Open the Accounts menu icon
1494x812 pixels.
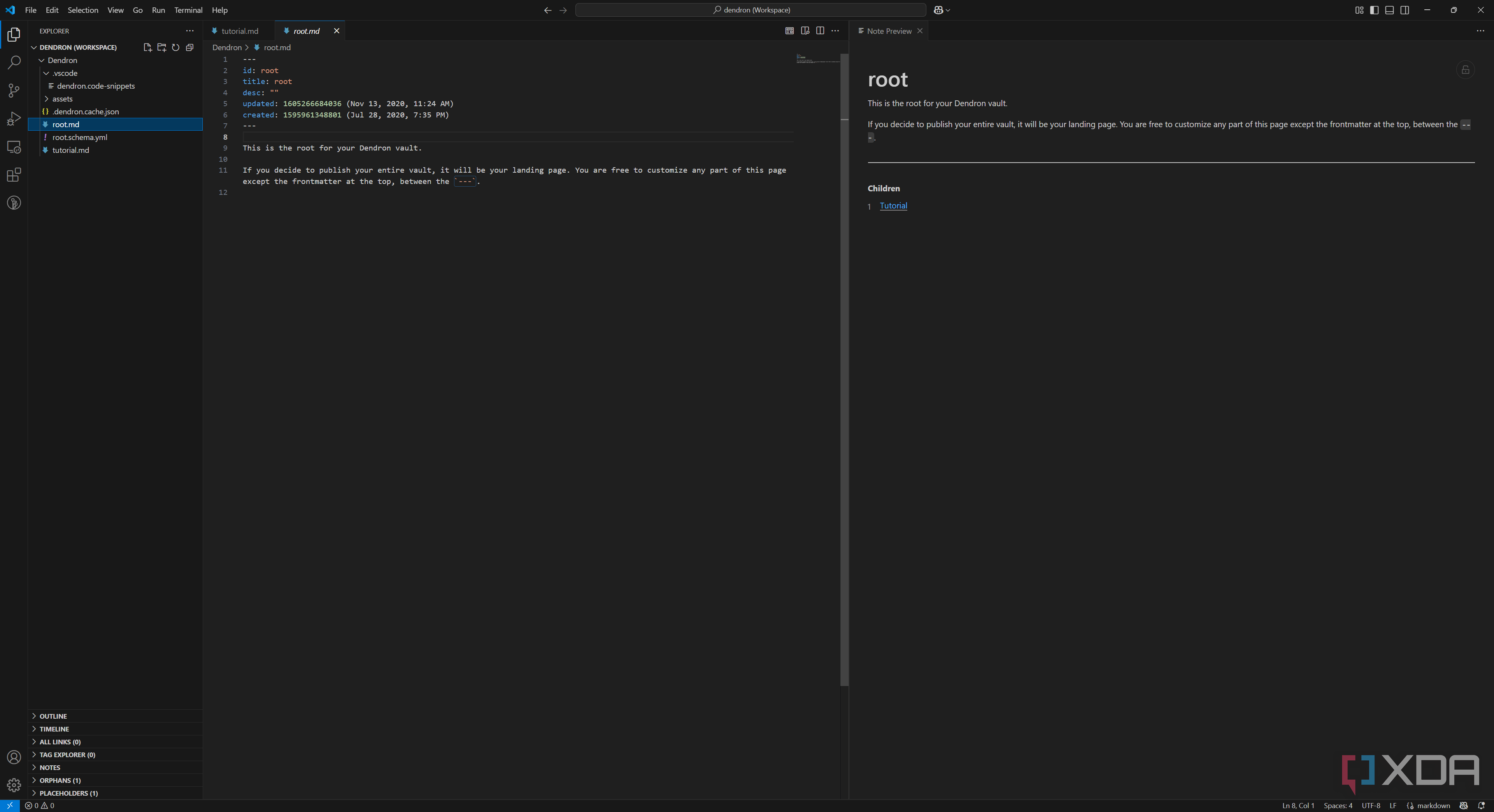click(14, 757)
